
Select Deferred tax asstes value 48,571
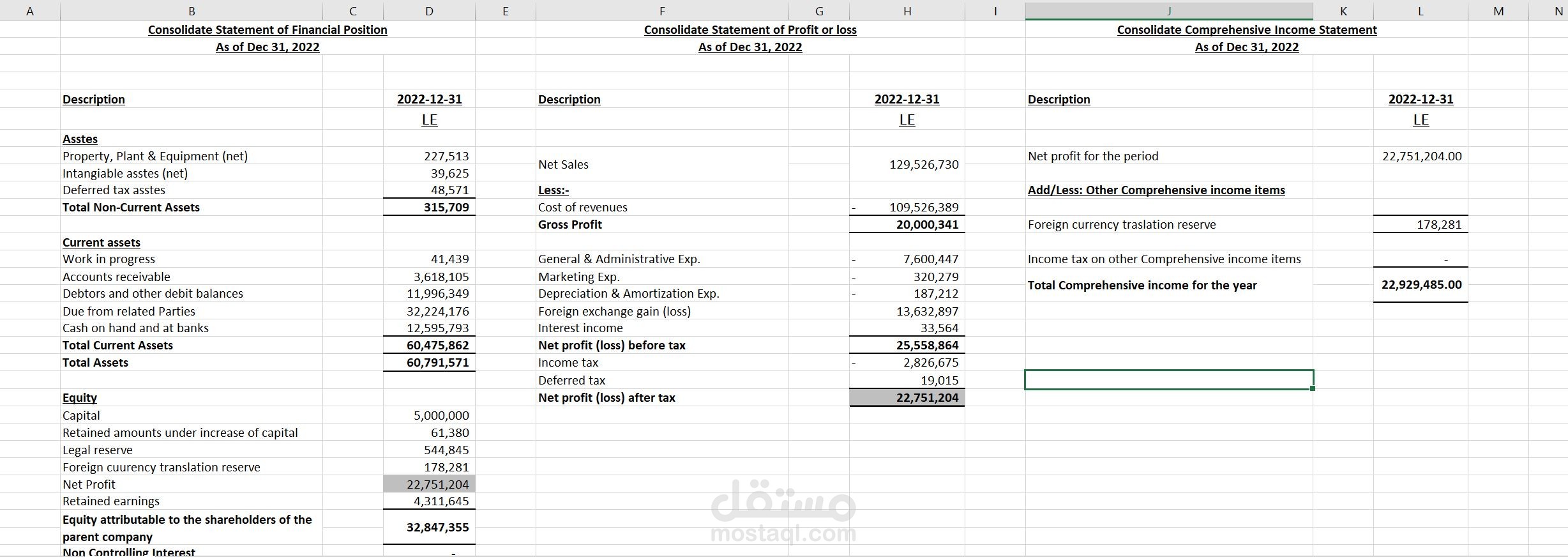click(x=449, y=190)
